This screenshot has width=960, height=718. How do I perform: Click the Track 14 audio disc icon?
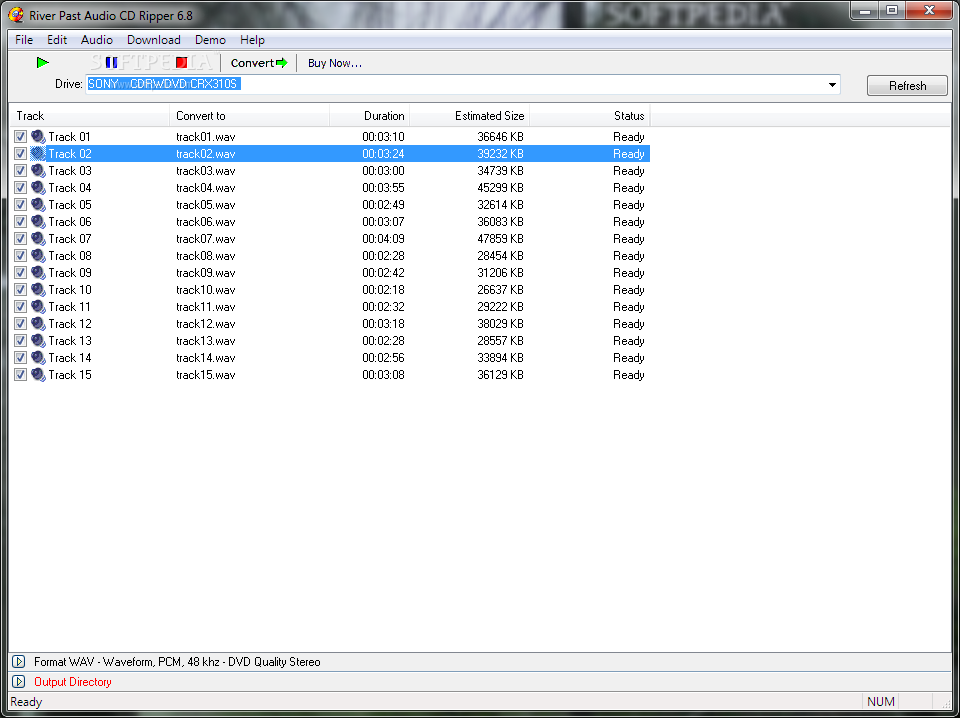(38, 357)
